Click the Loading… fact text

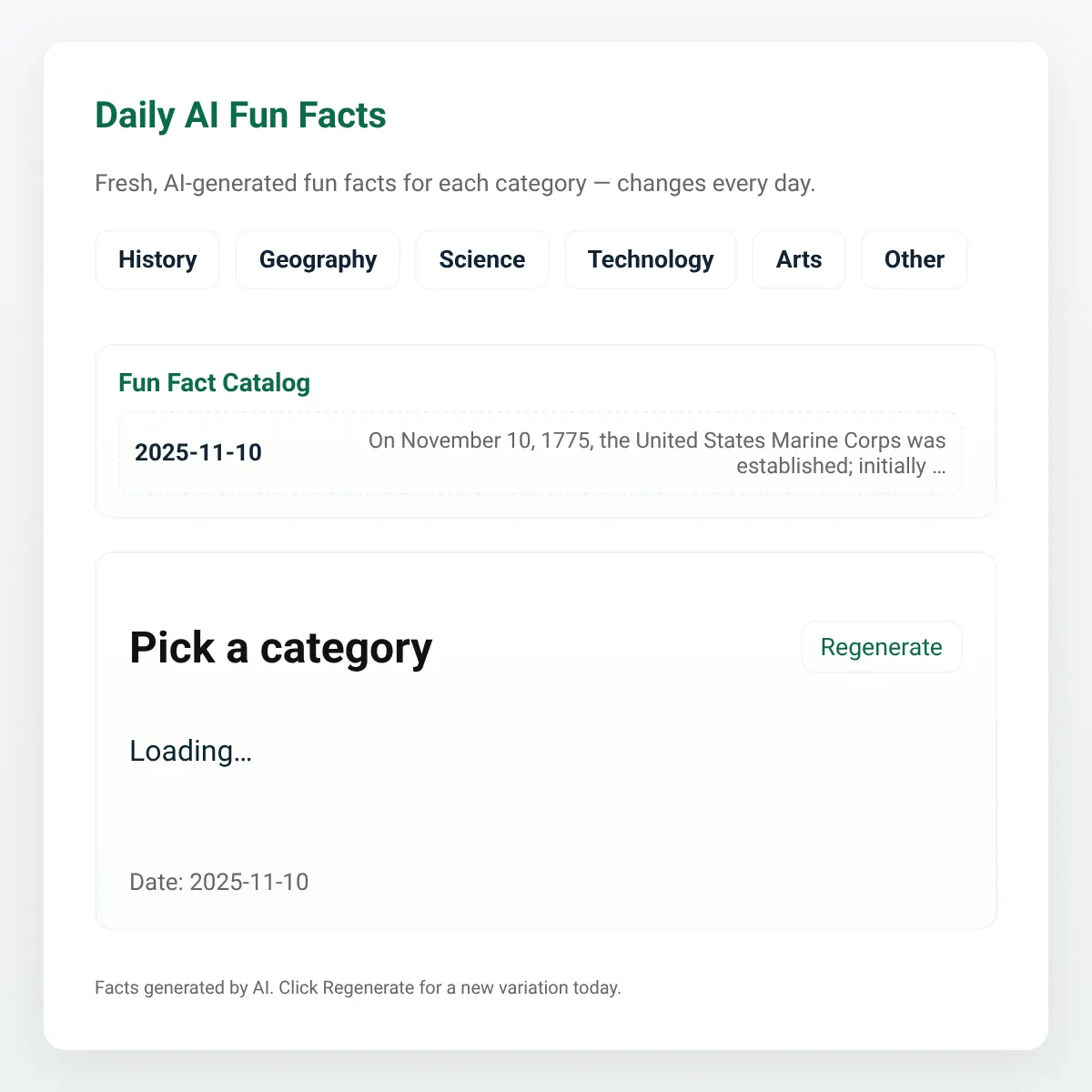coord(190,751)
